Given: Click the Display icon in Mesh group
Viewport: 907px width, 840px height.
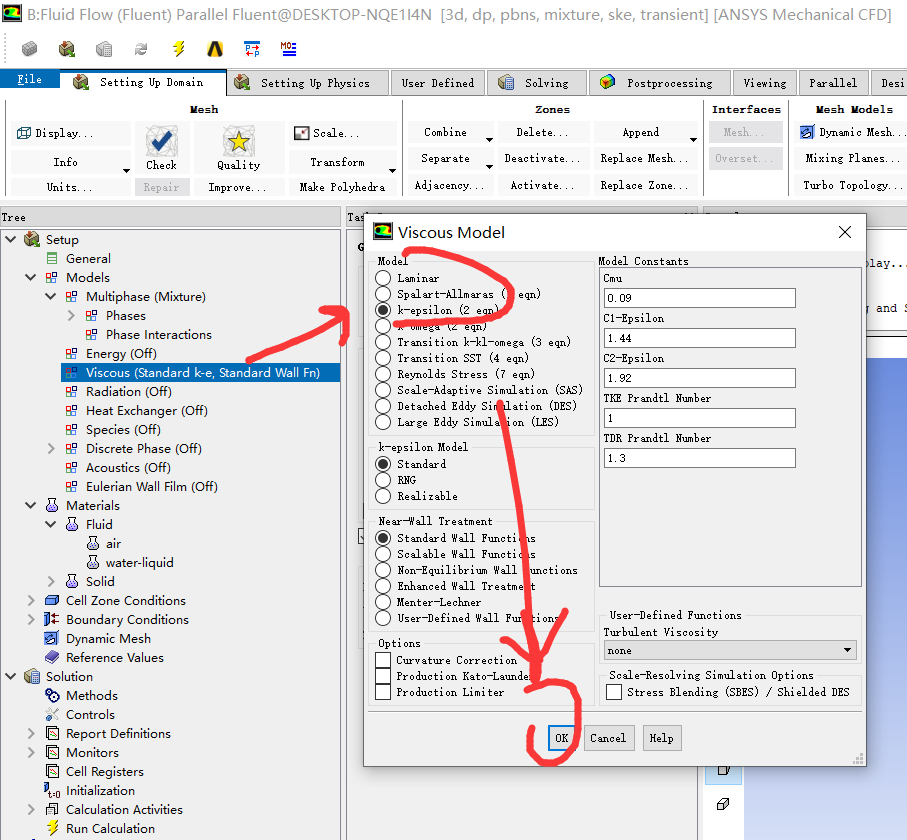Looking at the screenshot, I should point(24,133).
